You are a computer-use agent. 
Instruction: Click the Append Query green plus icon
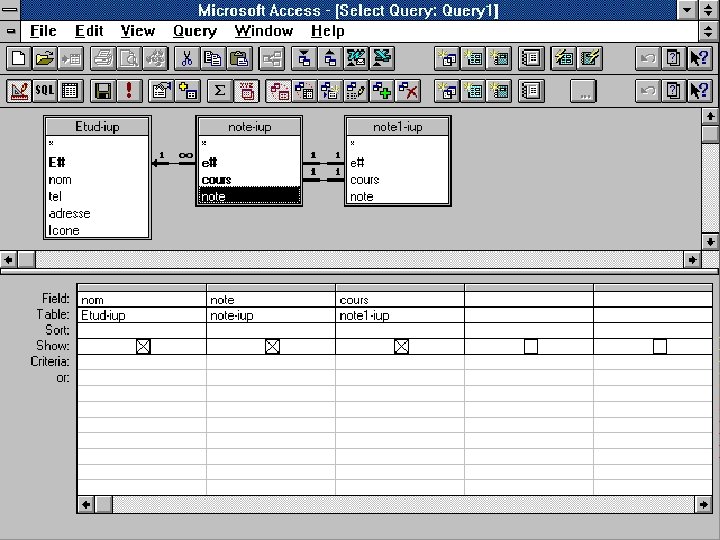(x=382, y=91)
